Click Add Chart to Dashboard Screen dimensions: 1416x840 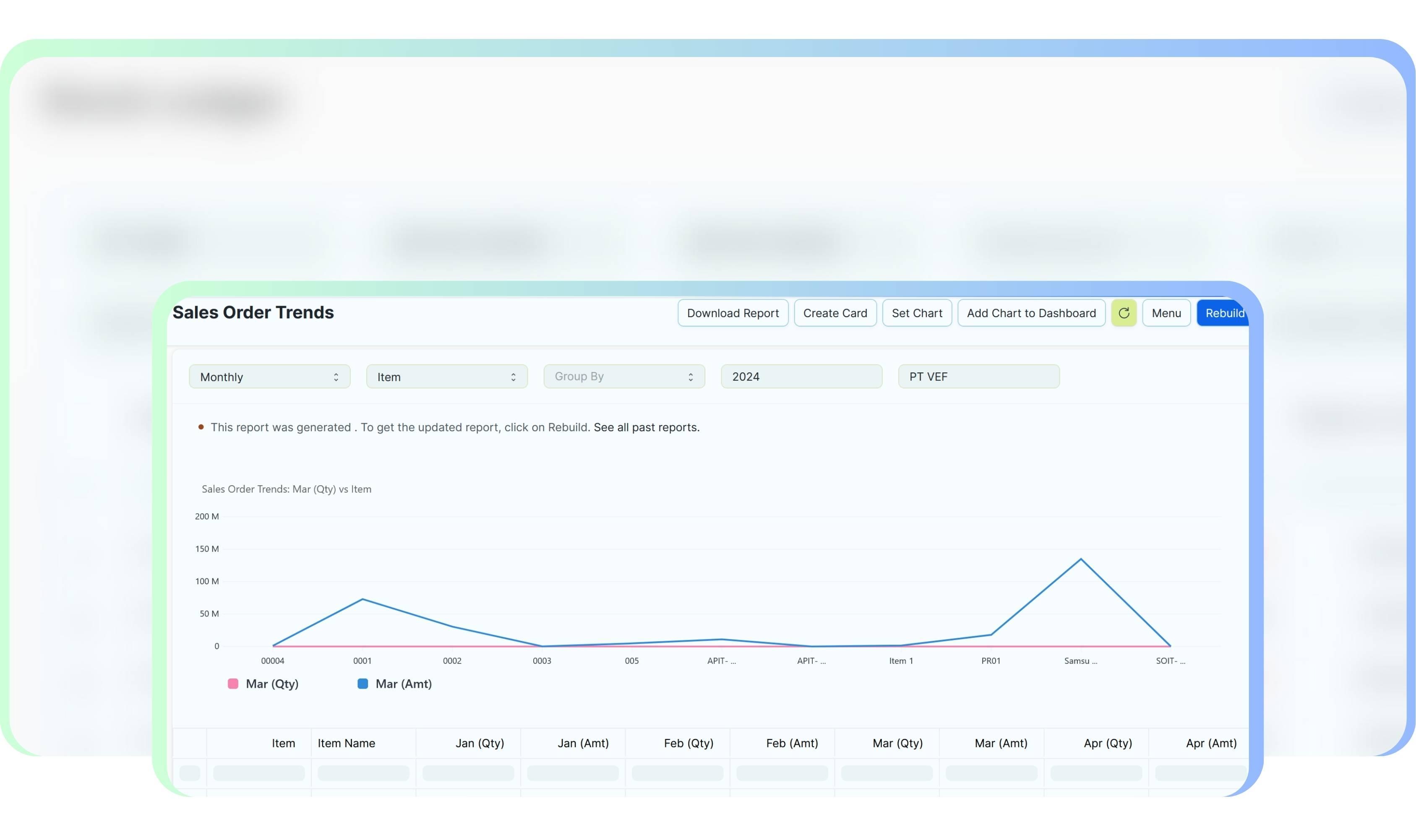[x=1031, y=313]
